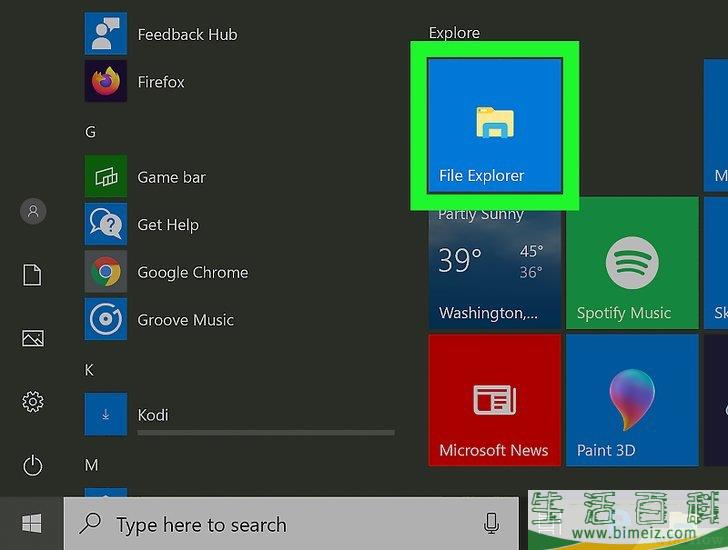Click the Feedback Hub label
The height and width of the screenshot is (550, 728).
coord(187,34)
